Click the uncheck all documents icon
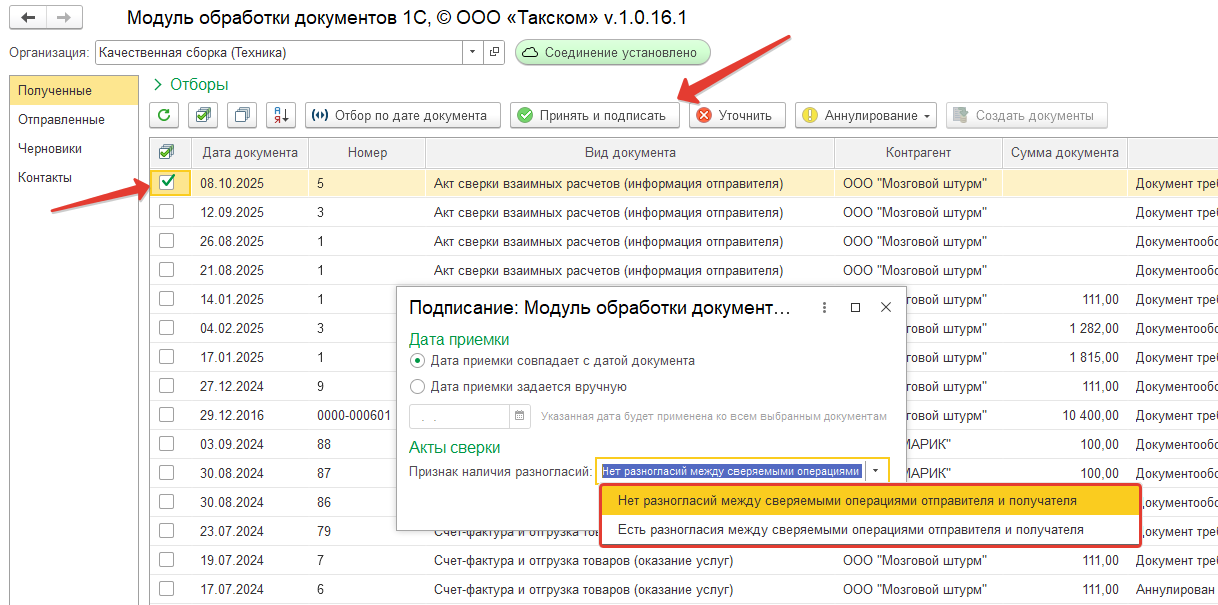 (241, 115)
